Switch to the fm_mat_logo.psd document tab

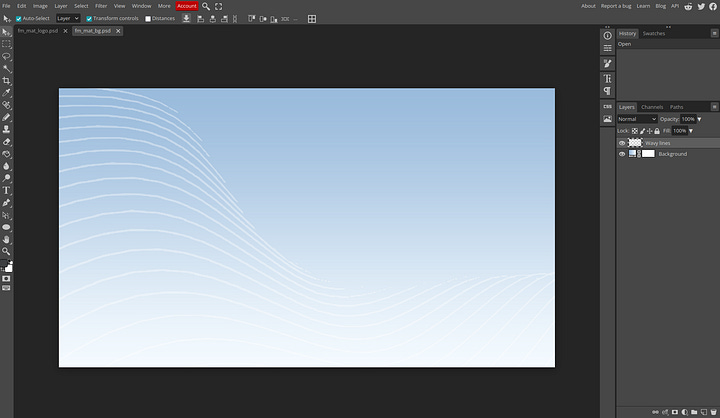tap(38, 31)
